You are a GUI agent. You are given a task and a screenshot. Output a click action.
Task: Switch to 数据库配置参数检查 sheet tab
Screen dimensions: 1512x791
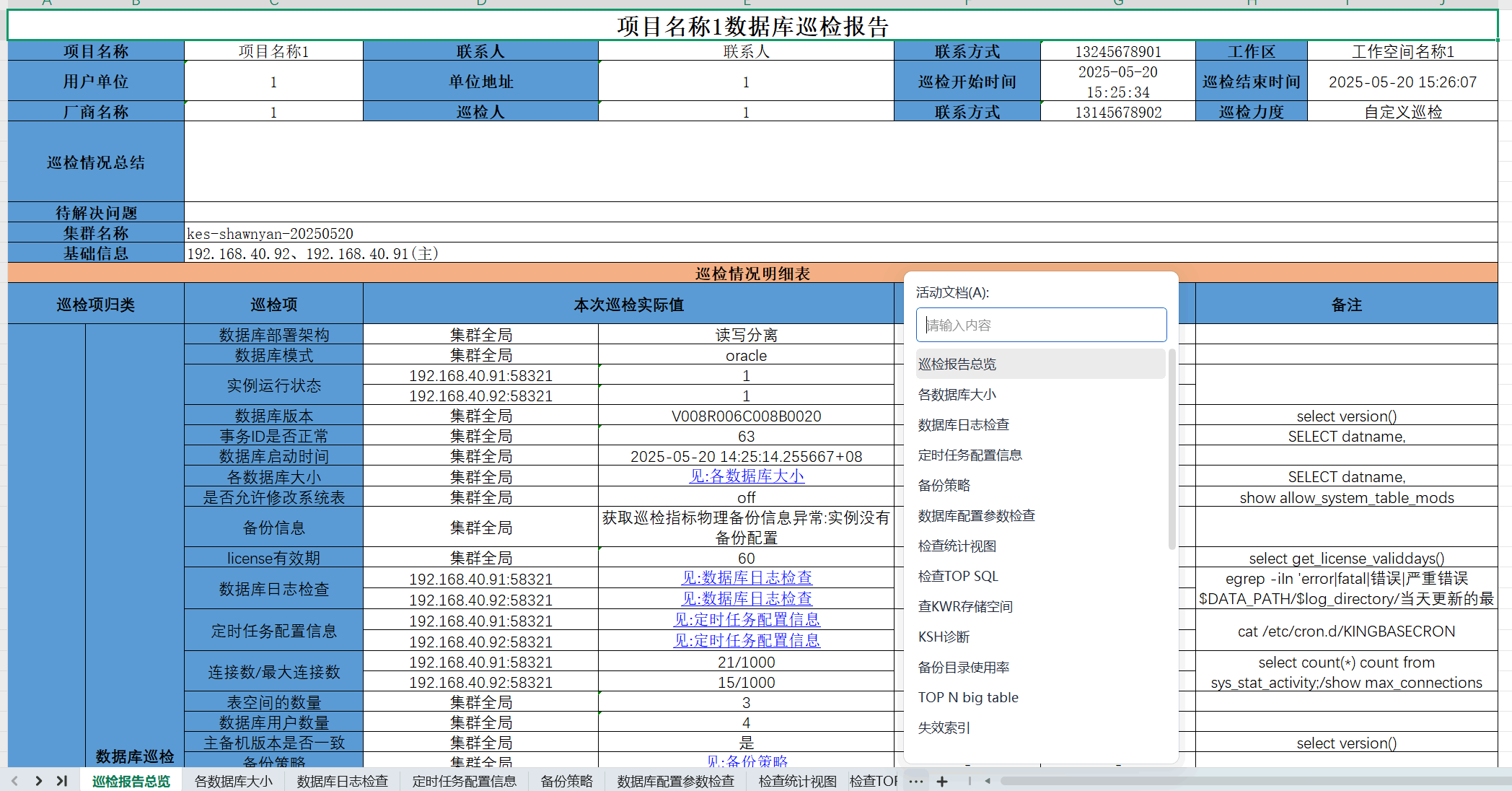point(675,781)
